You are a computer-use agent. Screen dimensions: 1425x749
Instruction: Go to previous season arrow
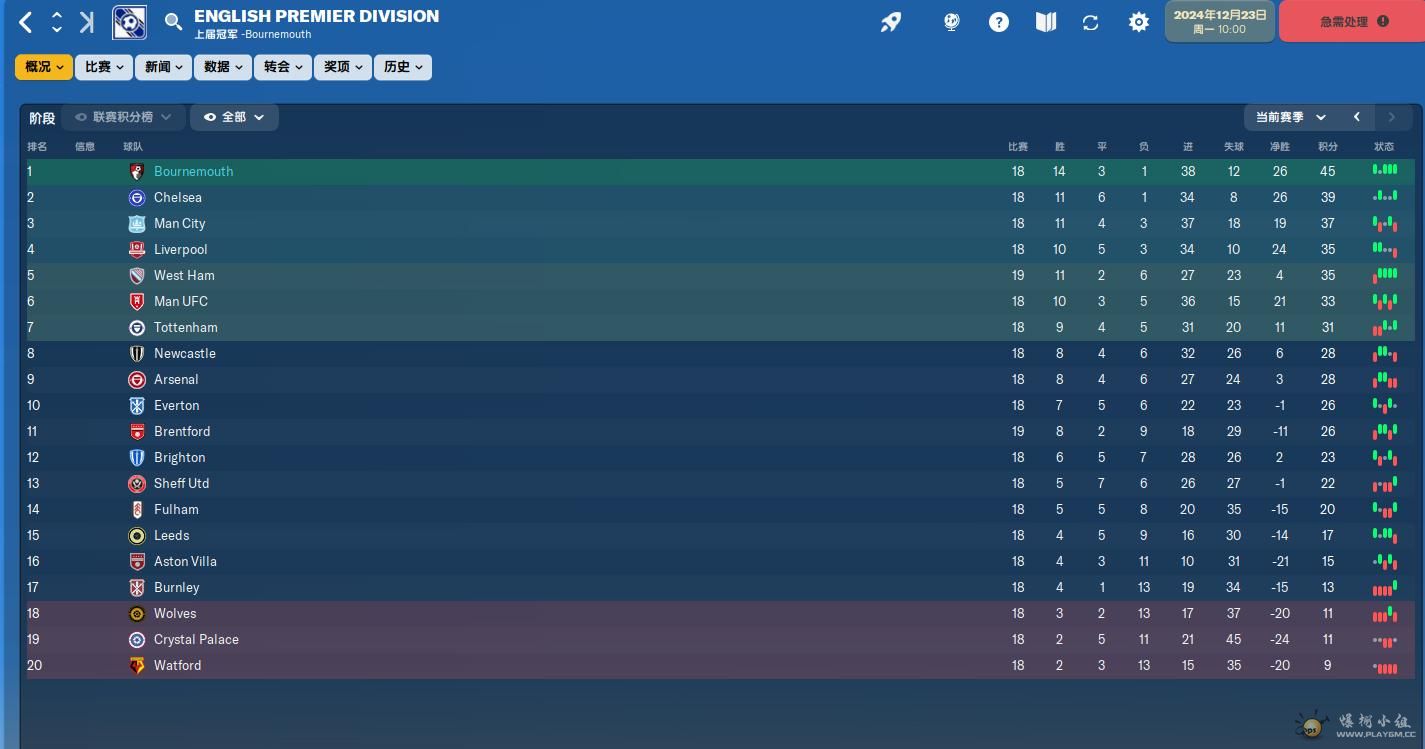(1357, 117)
